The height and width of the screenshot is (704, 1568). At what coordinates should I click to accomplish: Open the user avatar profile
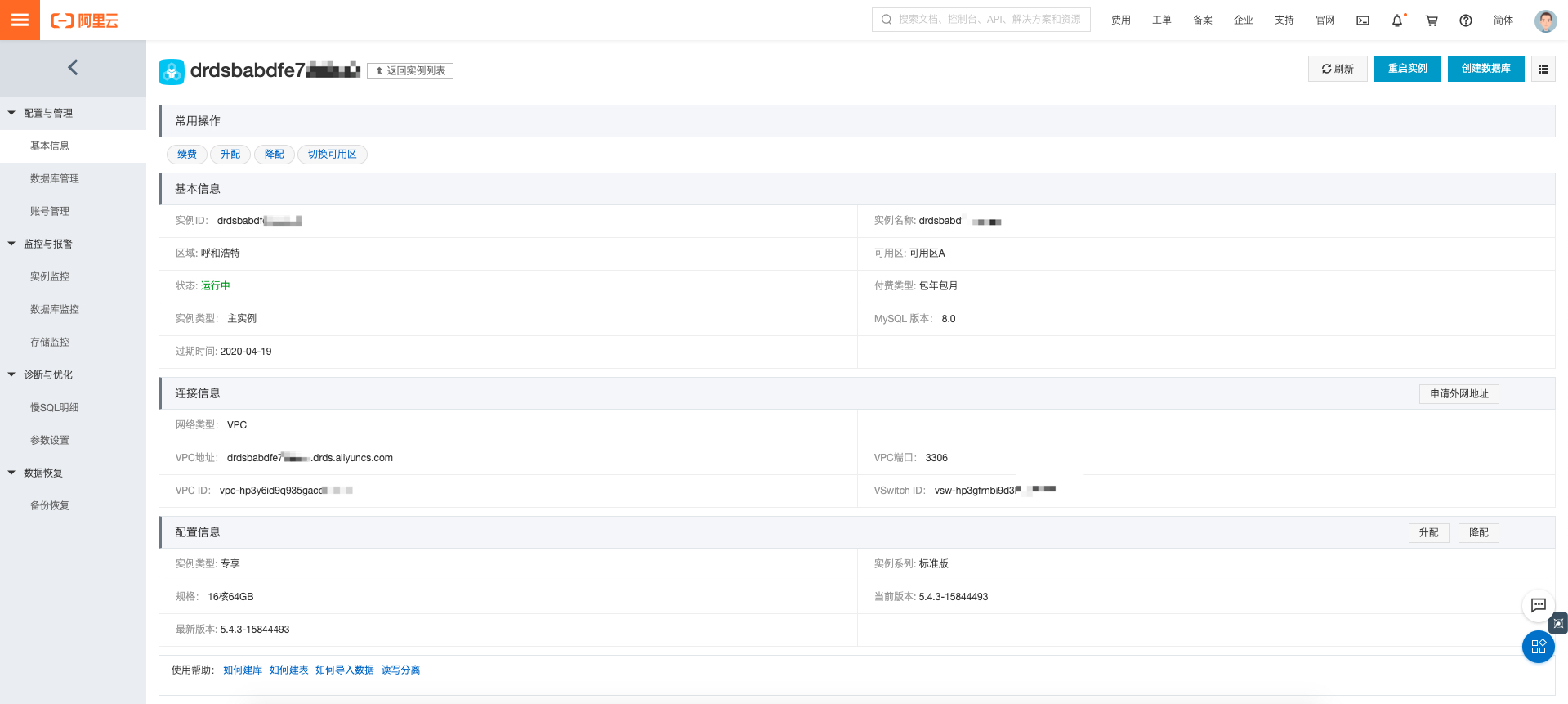click(x=1545, y=20)
